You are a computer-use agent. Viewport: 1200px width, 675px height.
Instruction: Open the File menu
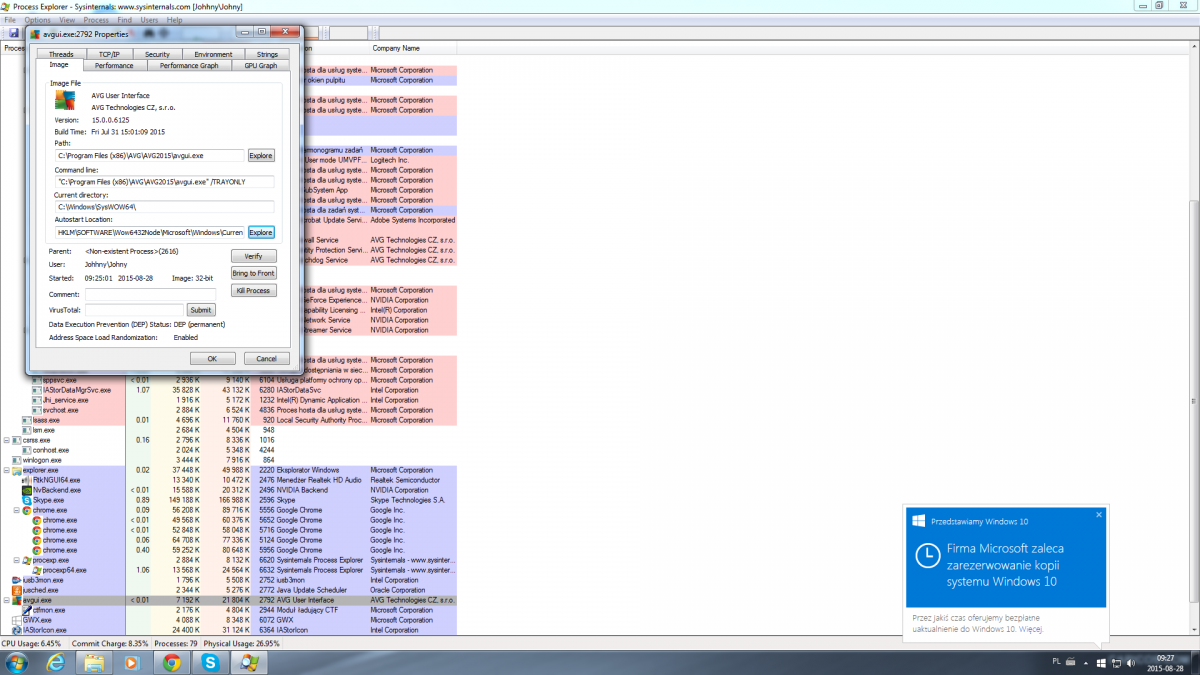point(10,20)
